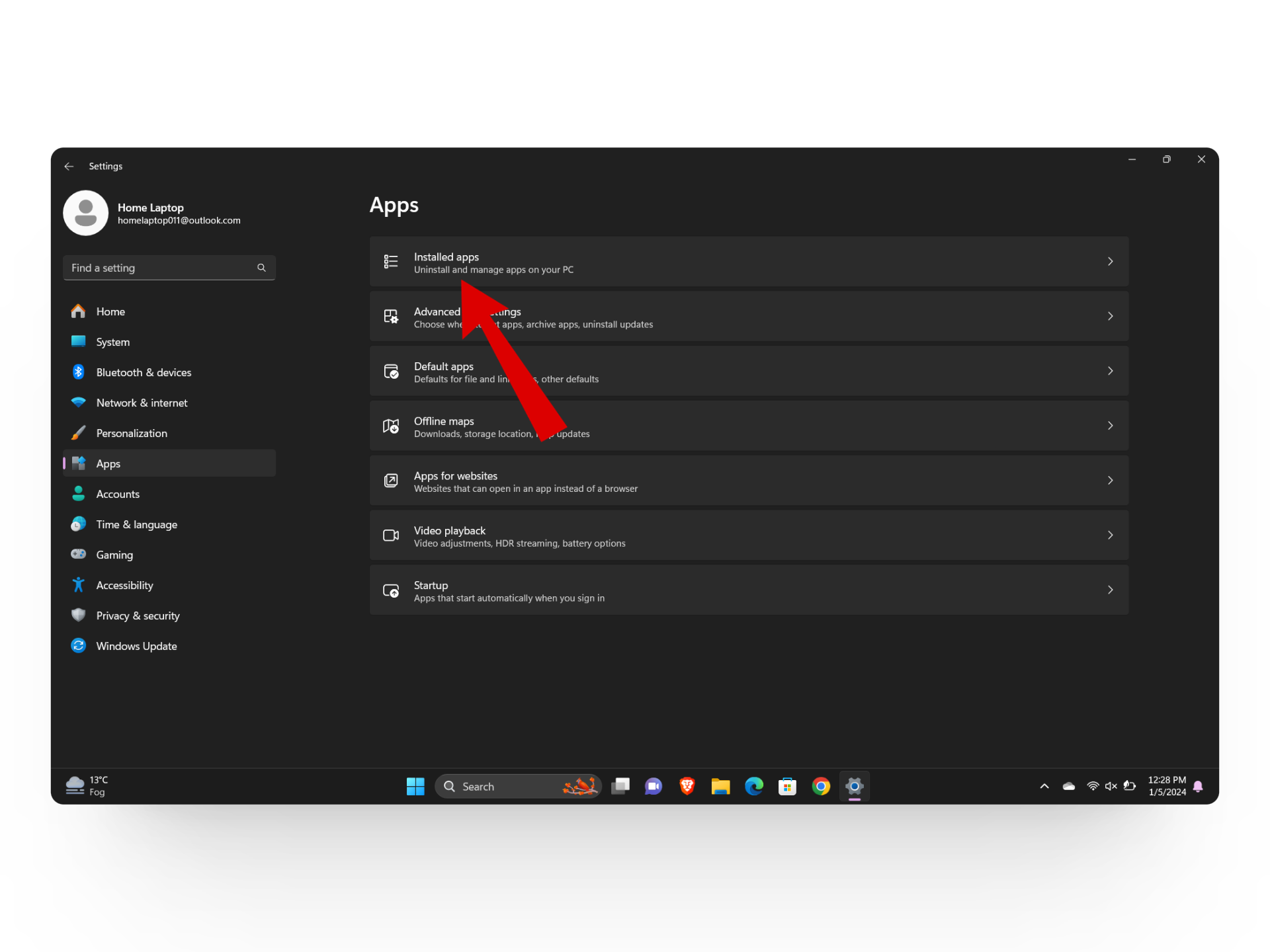Expand the Default apps chevron
The image size is (1270, 952).
[x=1110, y=371]
